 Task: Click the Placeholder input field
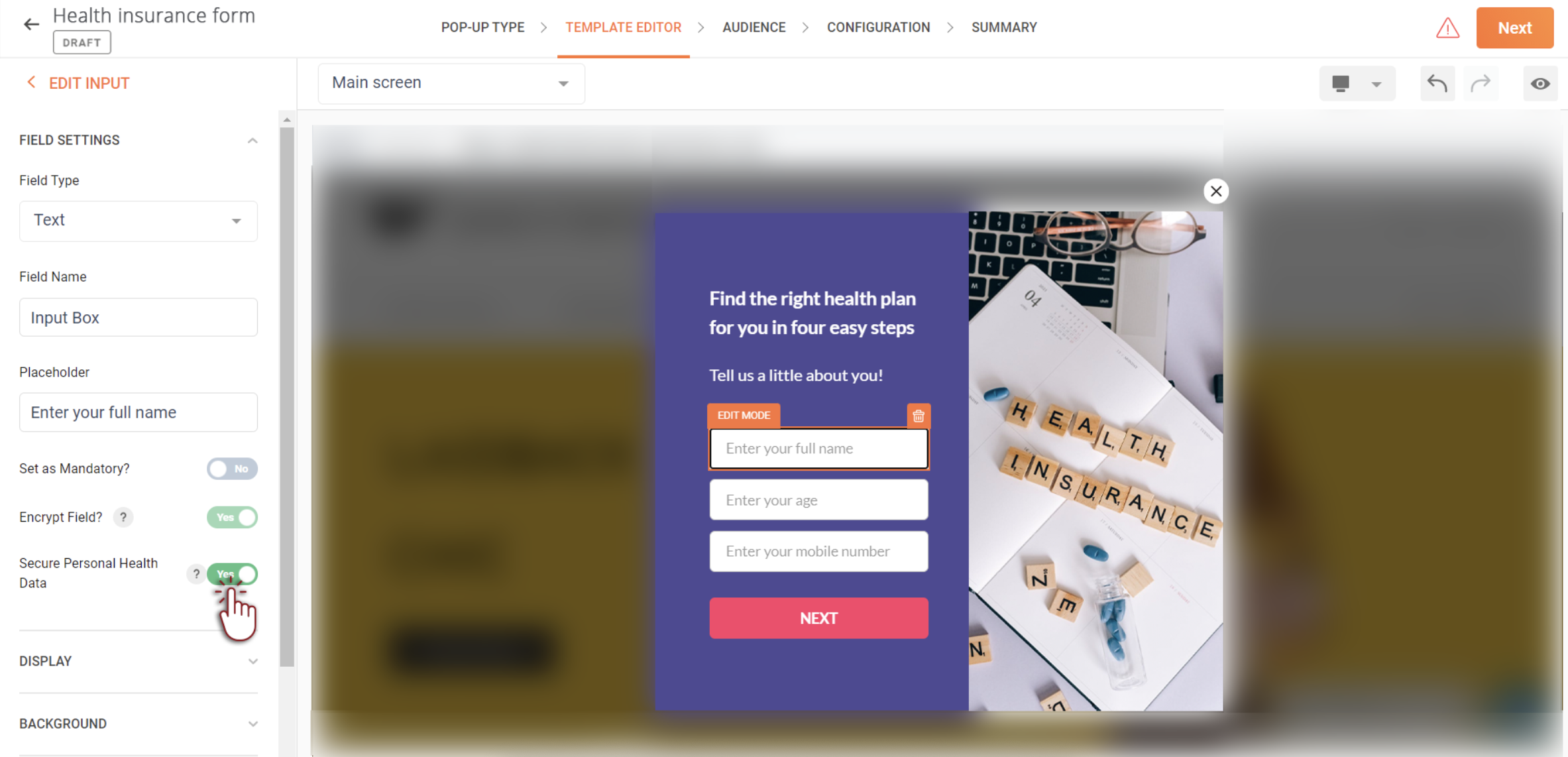click(139, 412)
